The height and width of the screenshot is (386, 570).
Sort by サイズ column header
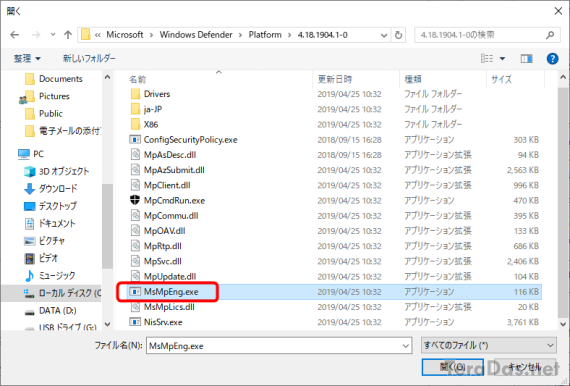coord(502,79)
